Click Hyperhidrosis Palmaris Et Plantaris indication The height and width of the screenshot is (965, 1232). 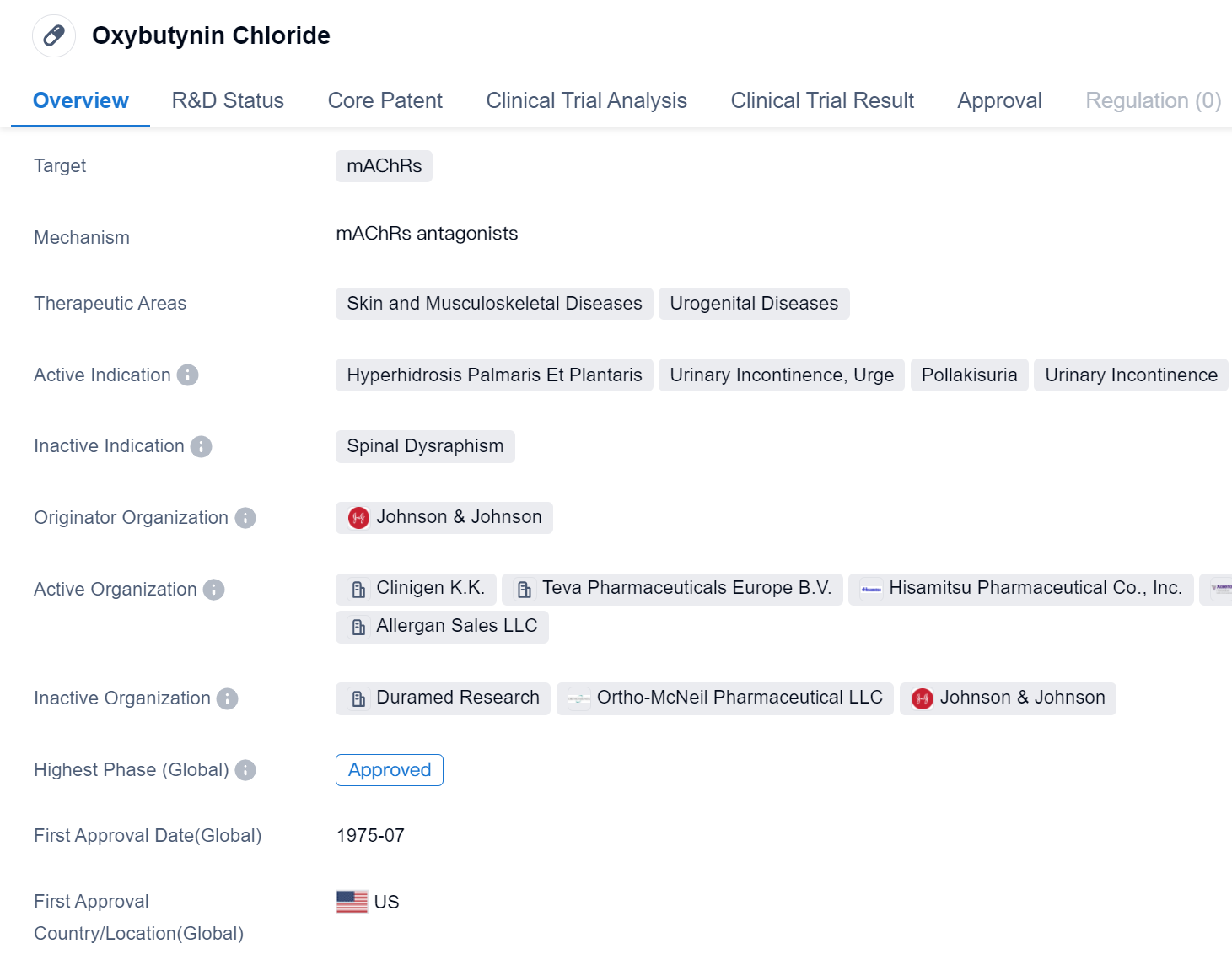[494, 375]
